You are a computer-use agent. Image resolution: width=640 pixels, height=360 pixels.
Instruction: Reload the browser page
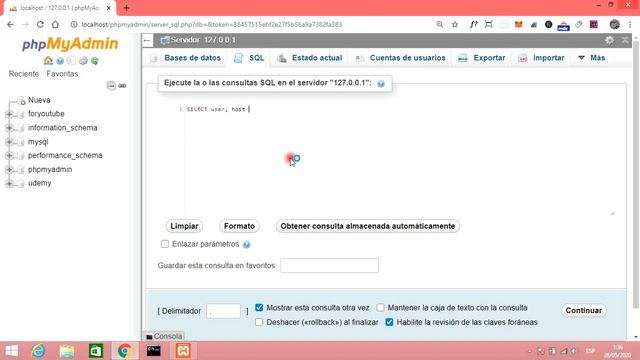click(x=40, y=24)
